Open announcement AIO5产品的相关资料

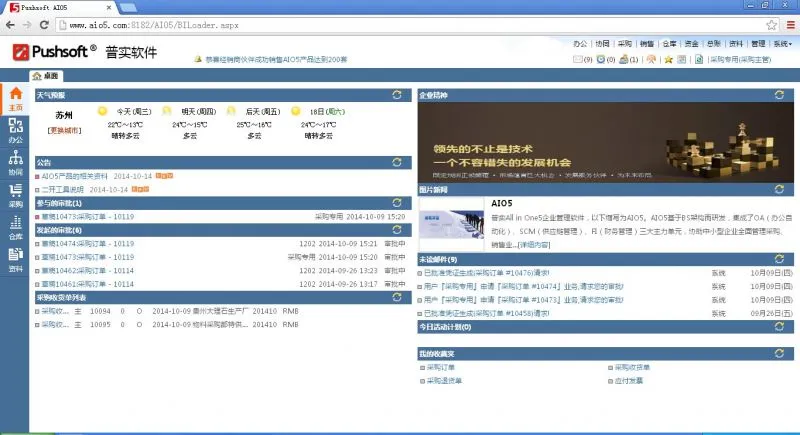pos(74,176)
